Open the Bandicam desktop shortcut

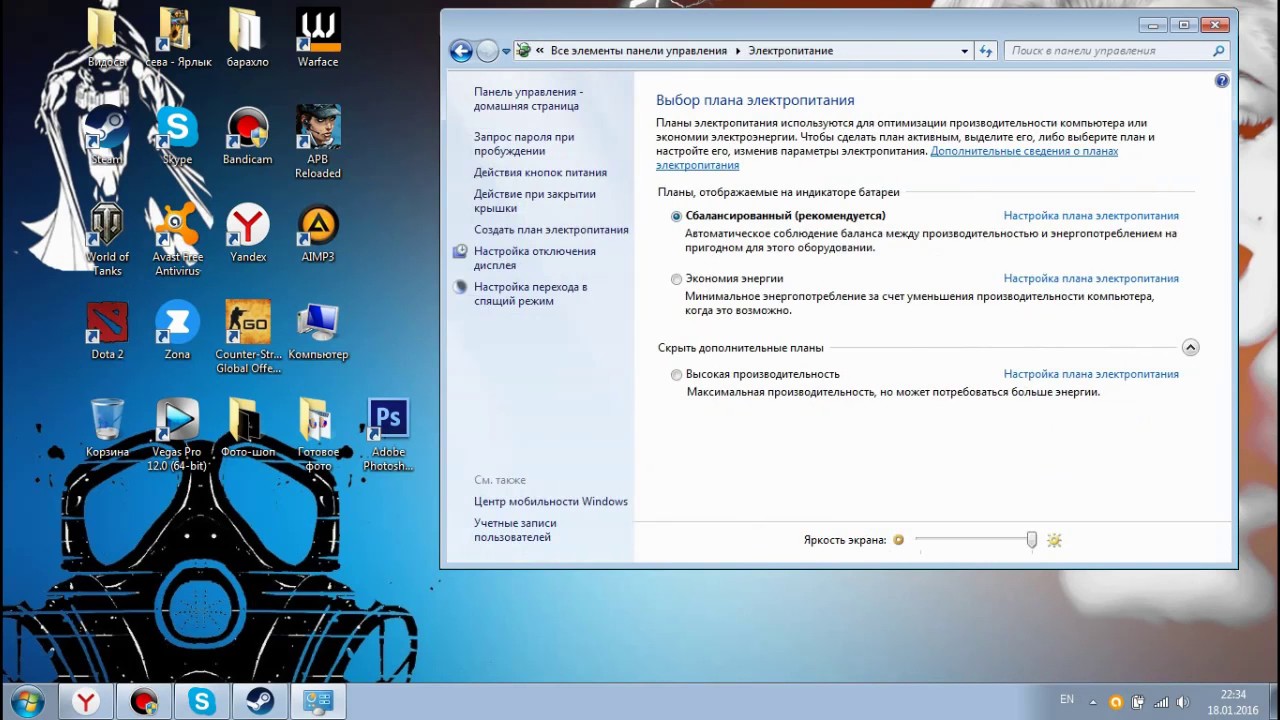[x=247, y=135]
